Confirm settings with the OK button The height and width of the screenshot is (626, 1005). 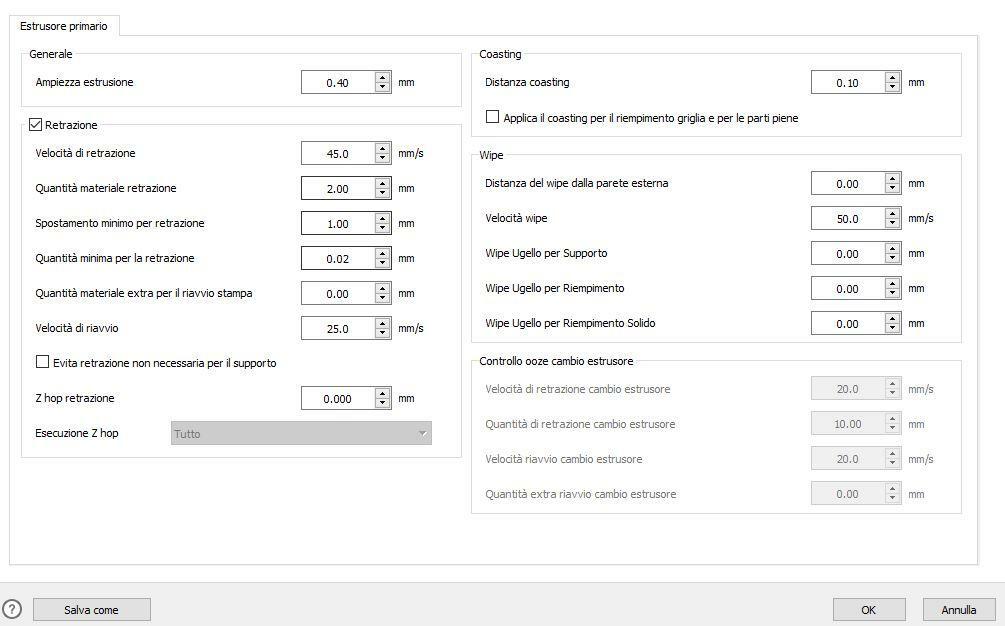868,609
